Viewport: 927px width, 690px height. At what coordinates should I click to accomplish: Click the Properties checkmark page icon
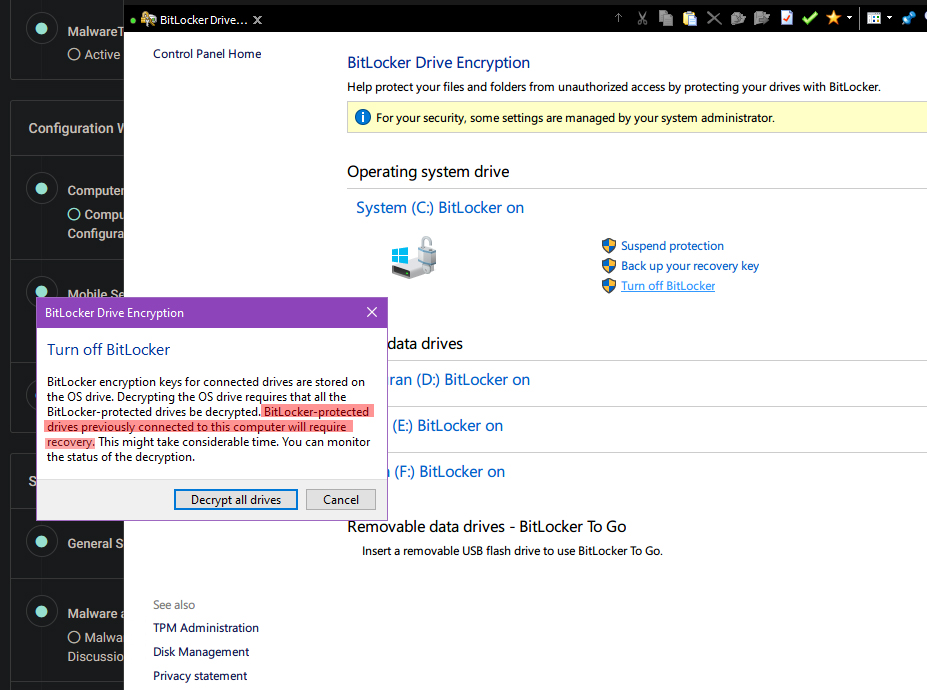pos(786,18)
